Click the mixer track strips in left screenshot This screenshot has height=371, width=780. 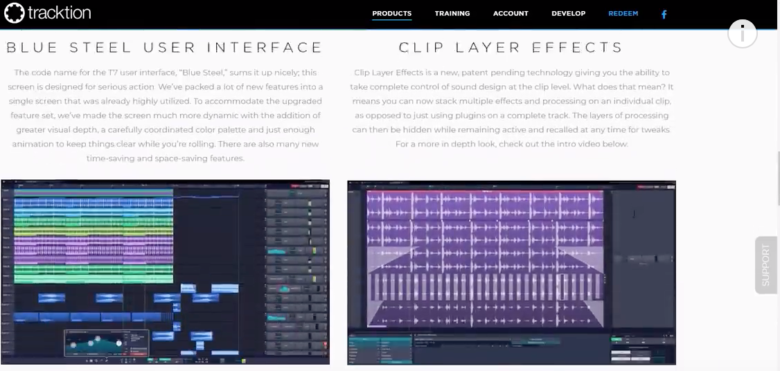coord(296,271)
